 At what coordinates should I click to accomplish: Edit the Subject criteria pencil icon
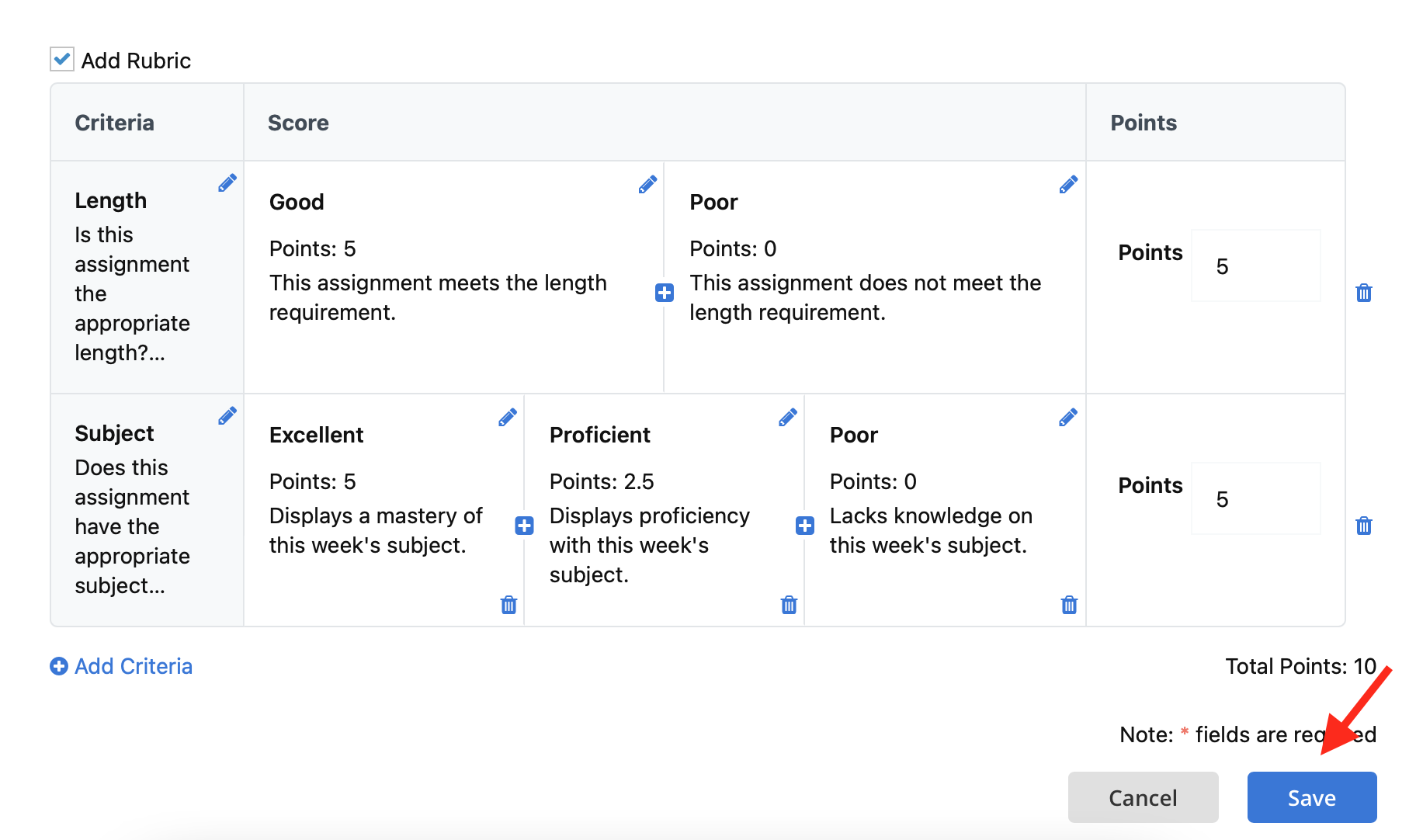227,416
